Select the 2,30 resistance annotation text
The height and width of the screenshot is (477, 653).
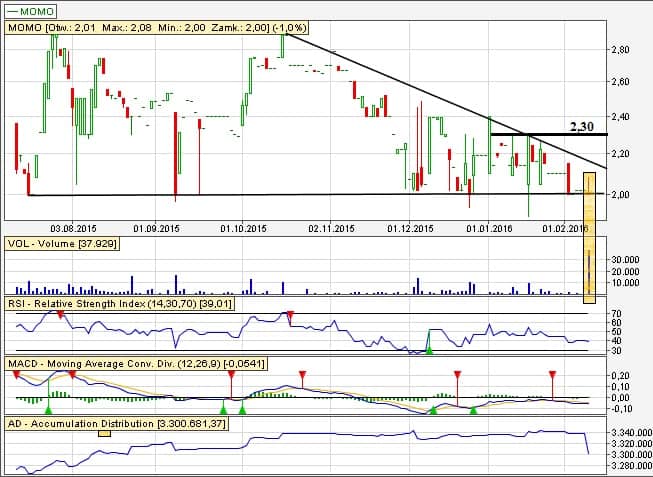tap(581, 127)
